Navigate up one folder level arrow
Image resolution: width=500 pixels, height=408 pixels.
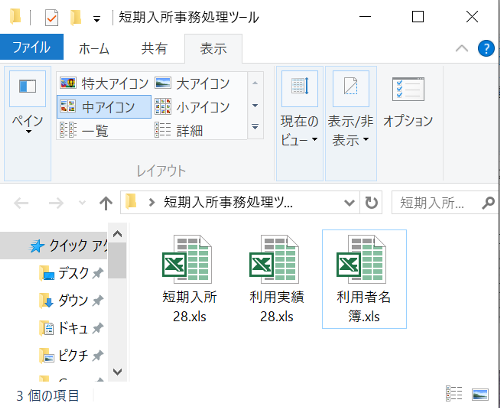(x=106, y=203)
